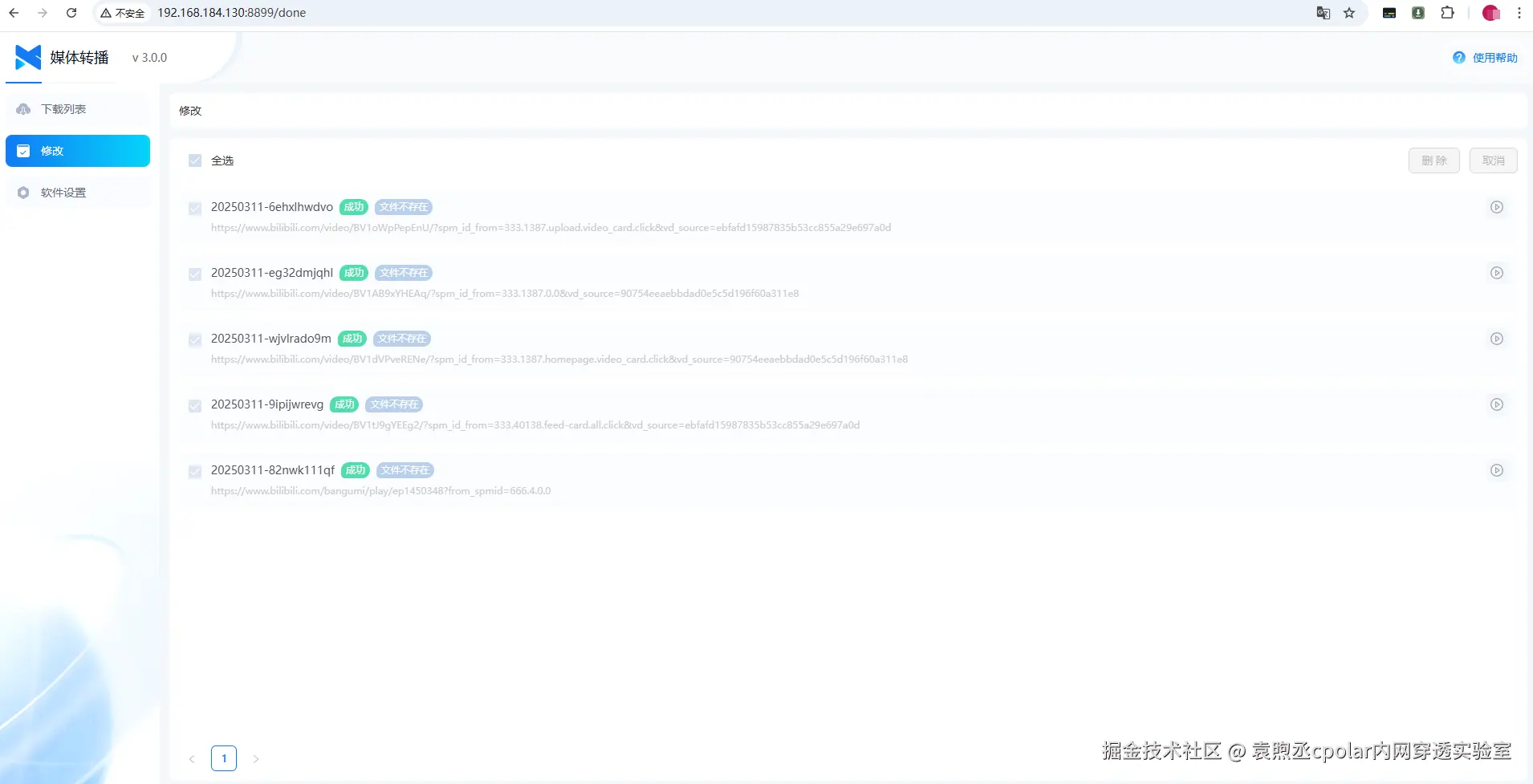Click the title 20250311-82nwk111qf
Image resolution: width=1533 pixels, height=784 pixels.
[x=273, y=470]
